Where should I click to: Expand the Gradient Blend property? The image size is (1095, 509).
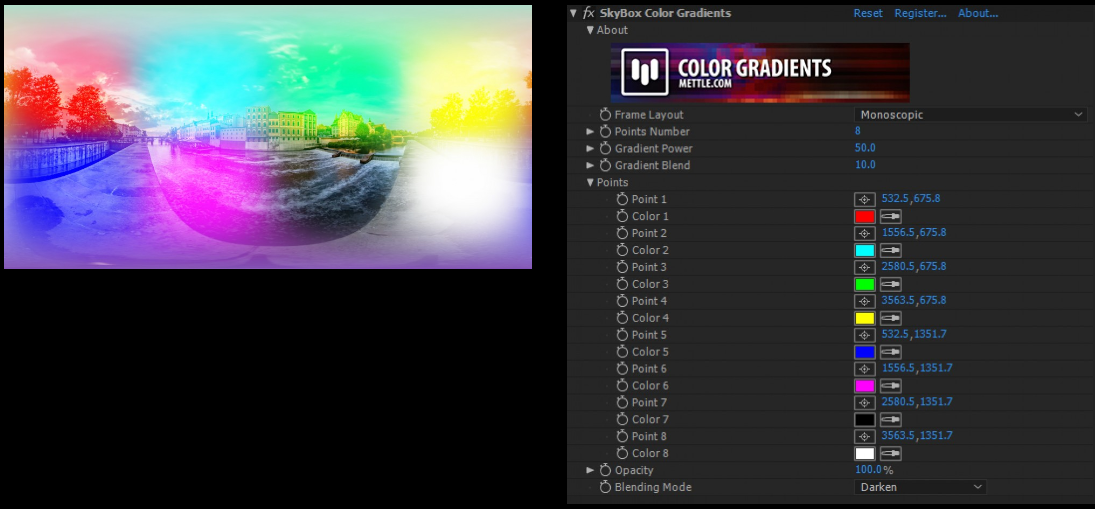[x=590, y=165]
